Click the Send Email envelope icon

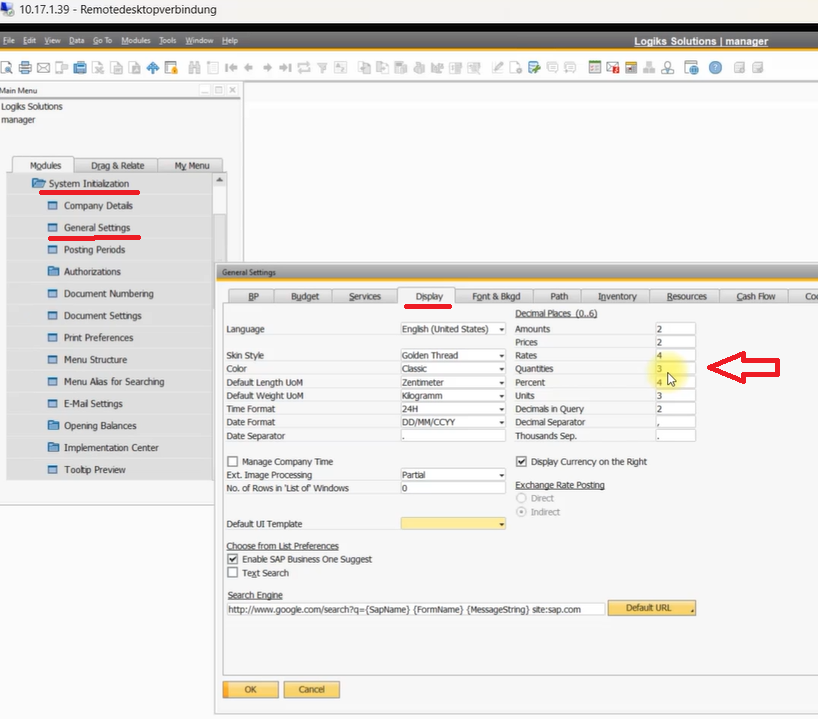43,68
